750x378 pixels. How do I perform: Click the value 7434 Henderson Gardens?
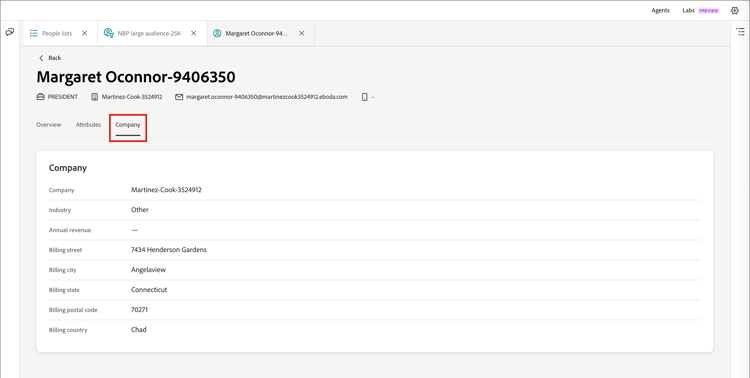click(169, 250)
